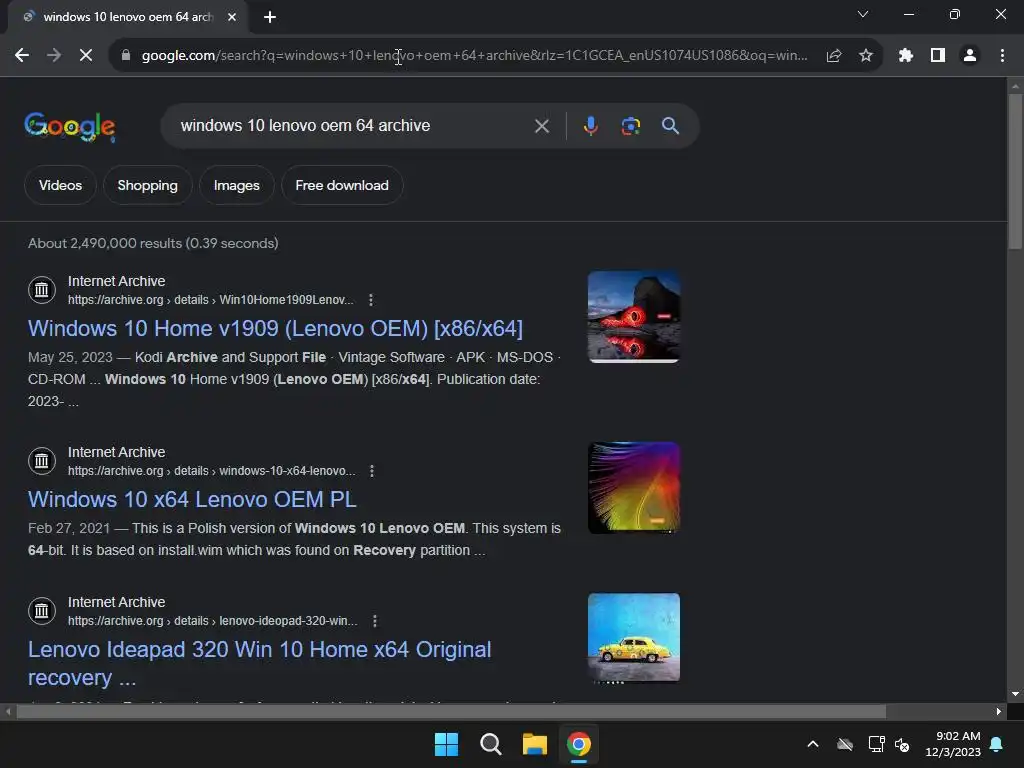This screenshot has height=768, width=1024.
Task: Open more options for lenovo-ideapad-320-win result
Action: point(375,621)
